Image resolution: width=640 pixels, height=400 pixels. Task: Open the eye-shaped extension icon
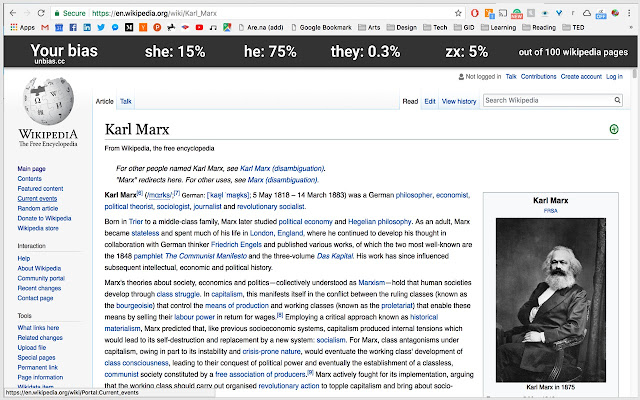click(x=544, y=13)
